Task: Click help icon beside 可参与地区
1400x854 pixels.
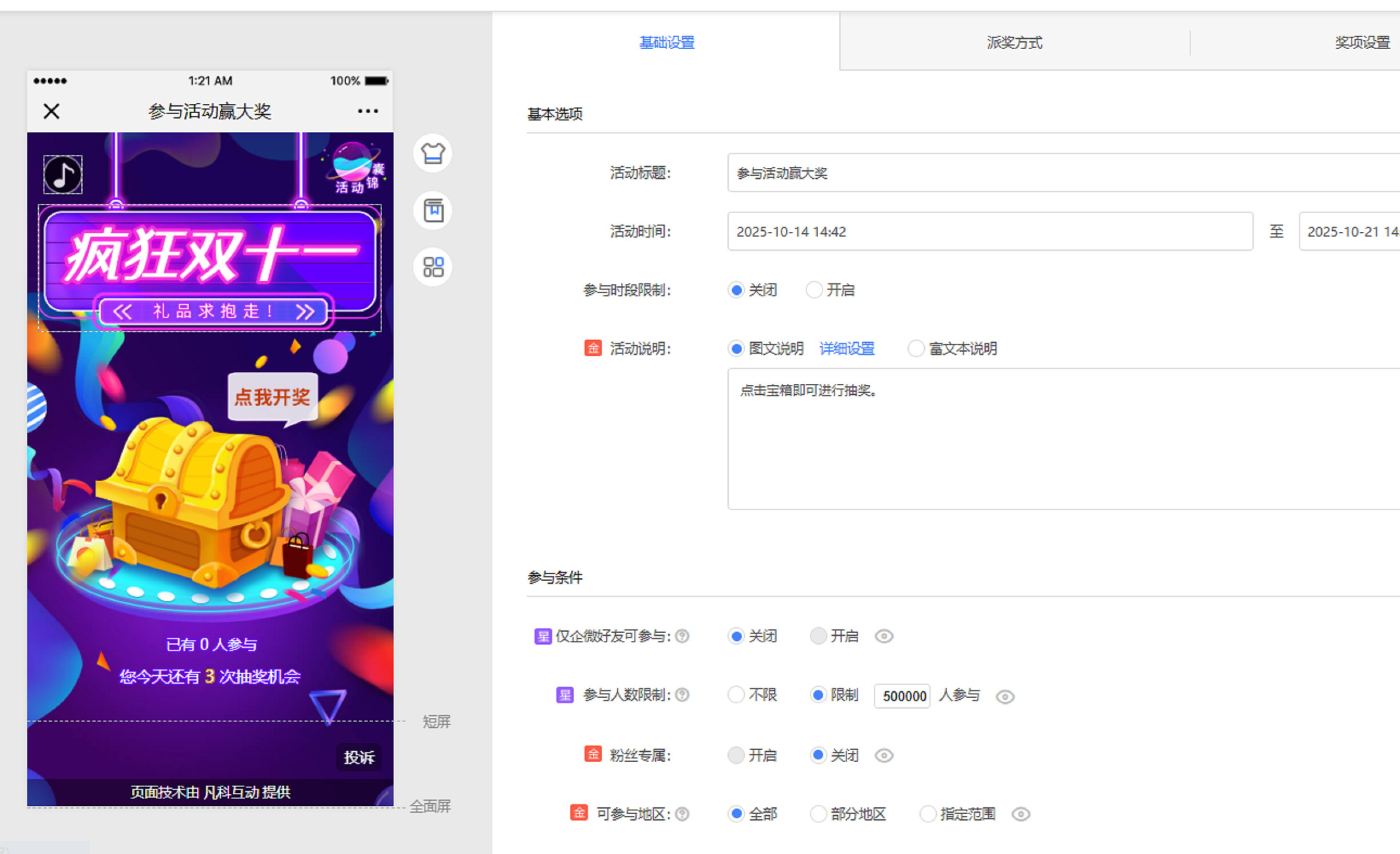Action: coord(683,814)
